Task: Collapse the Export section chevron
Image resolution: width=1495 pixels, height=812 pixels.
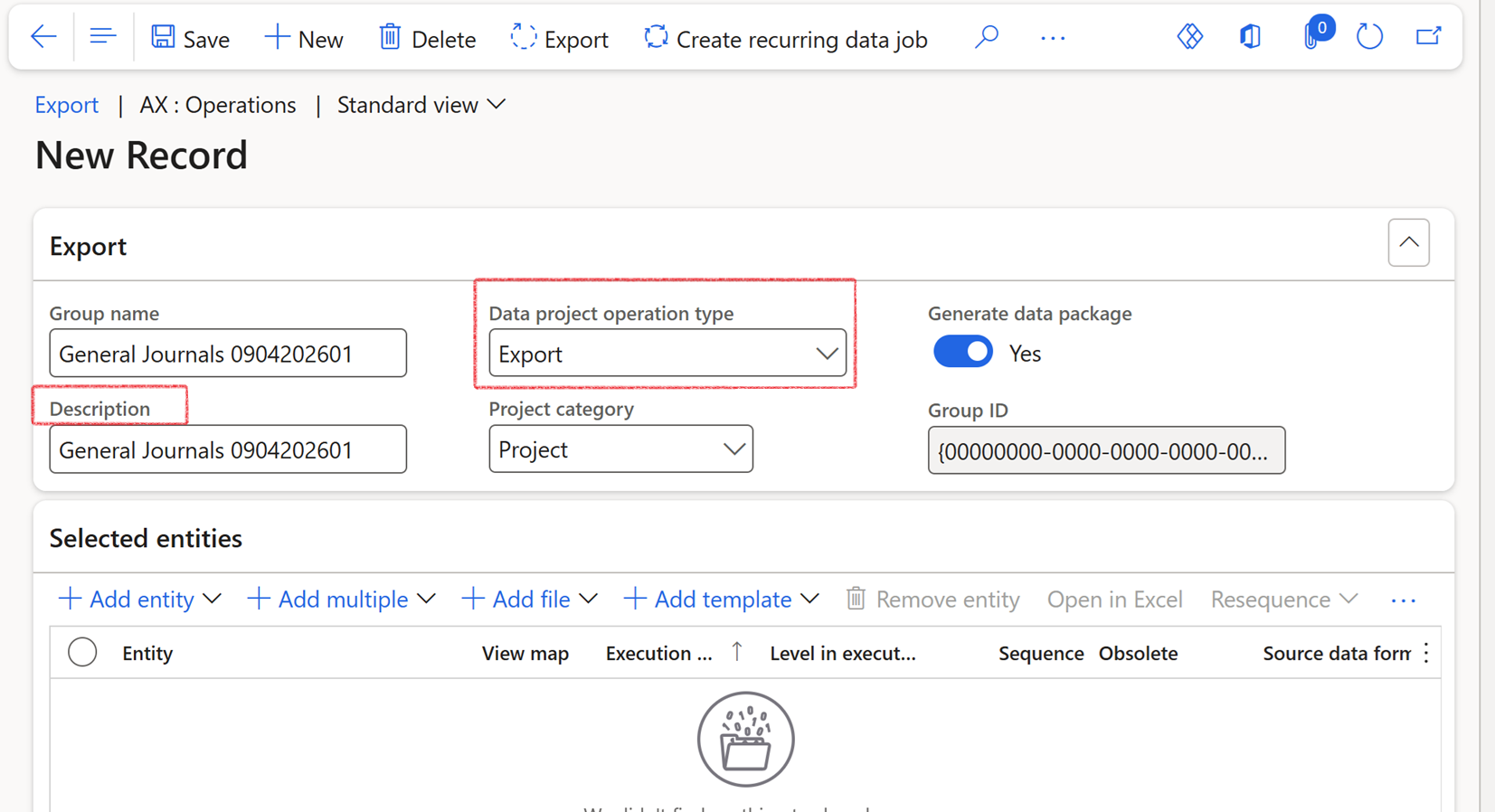Action: coord(1408,242)
